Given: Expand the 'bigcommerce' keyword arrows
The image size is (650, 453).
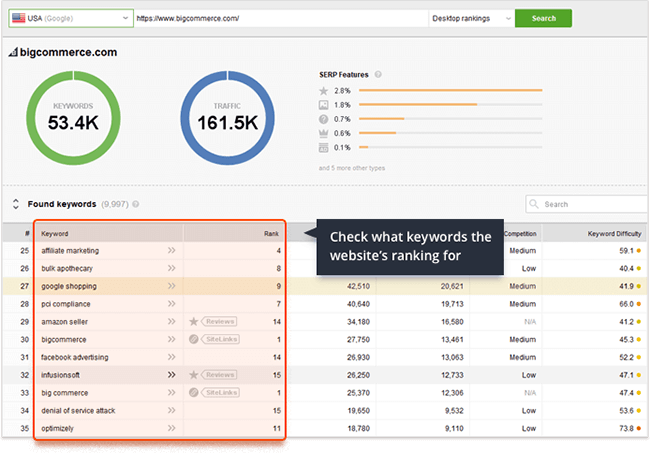Looking at the screenshot, I should pos(172,339).
